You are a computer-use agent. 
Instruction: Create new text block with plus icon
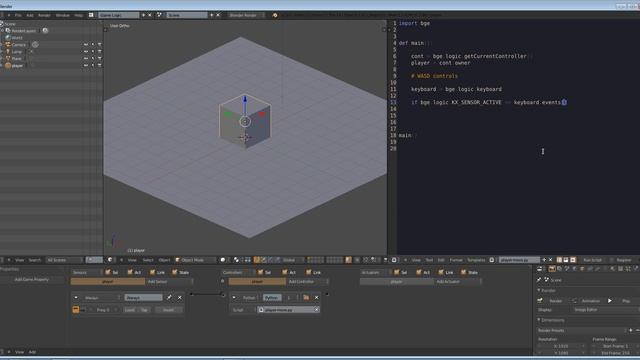pos(544,260)
